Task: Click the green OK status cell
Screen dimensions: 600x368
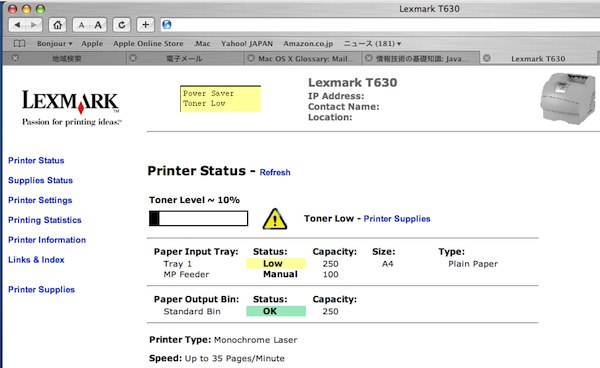Action: click(276, 311)
